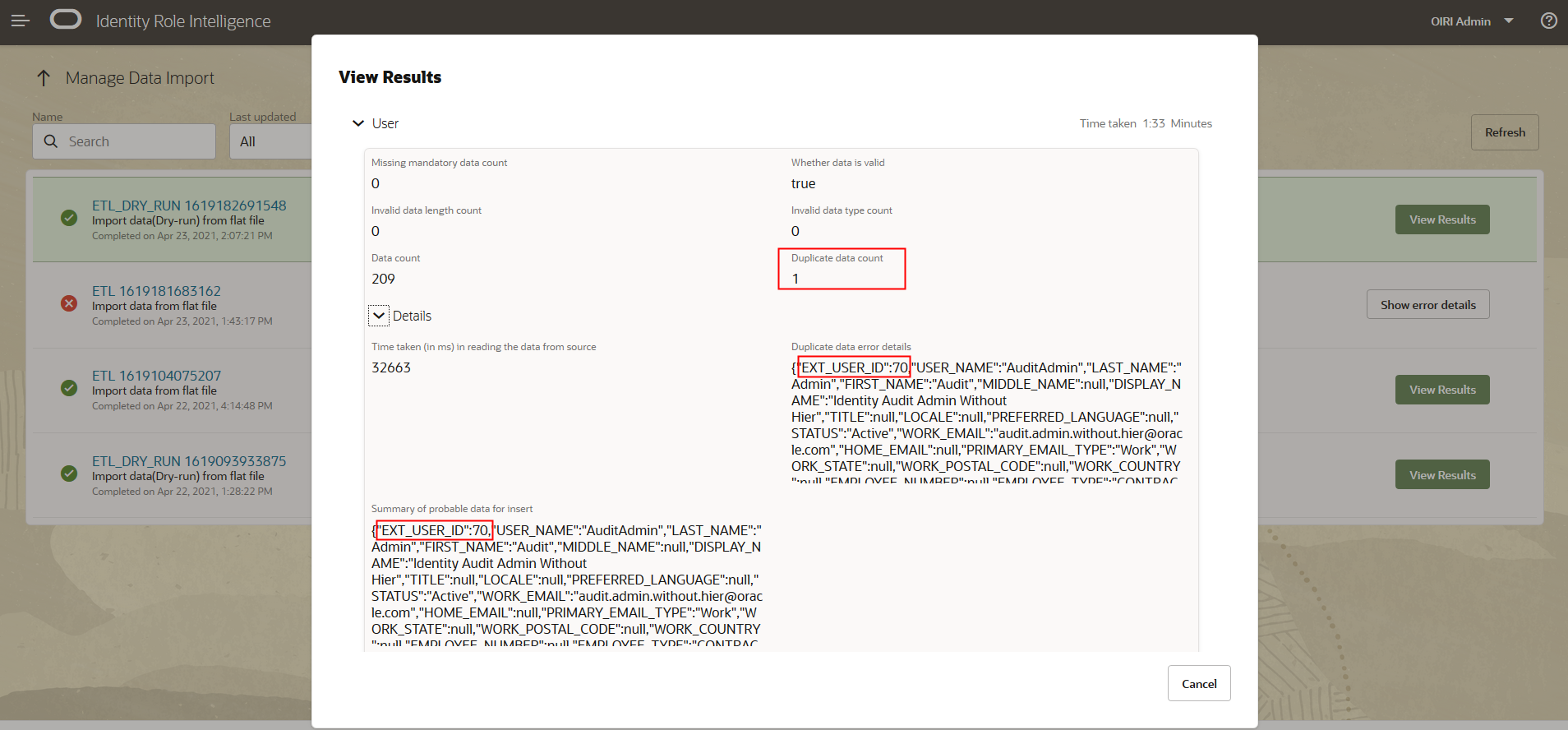Click the Time taken 1:33 Minutes text
Viewport: 1568px width, 730px height.
point(1146,123)
